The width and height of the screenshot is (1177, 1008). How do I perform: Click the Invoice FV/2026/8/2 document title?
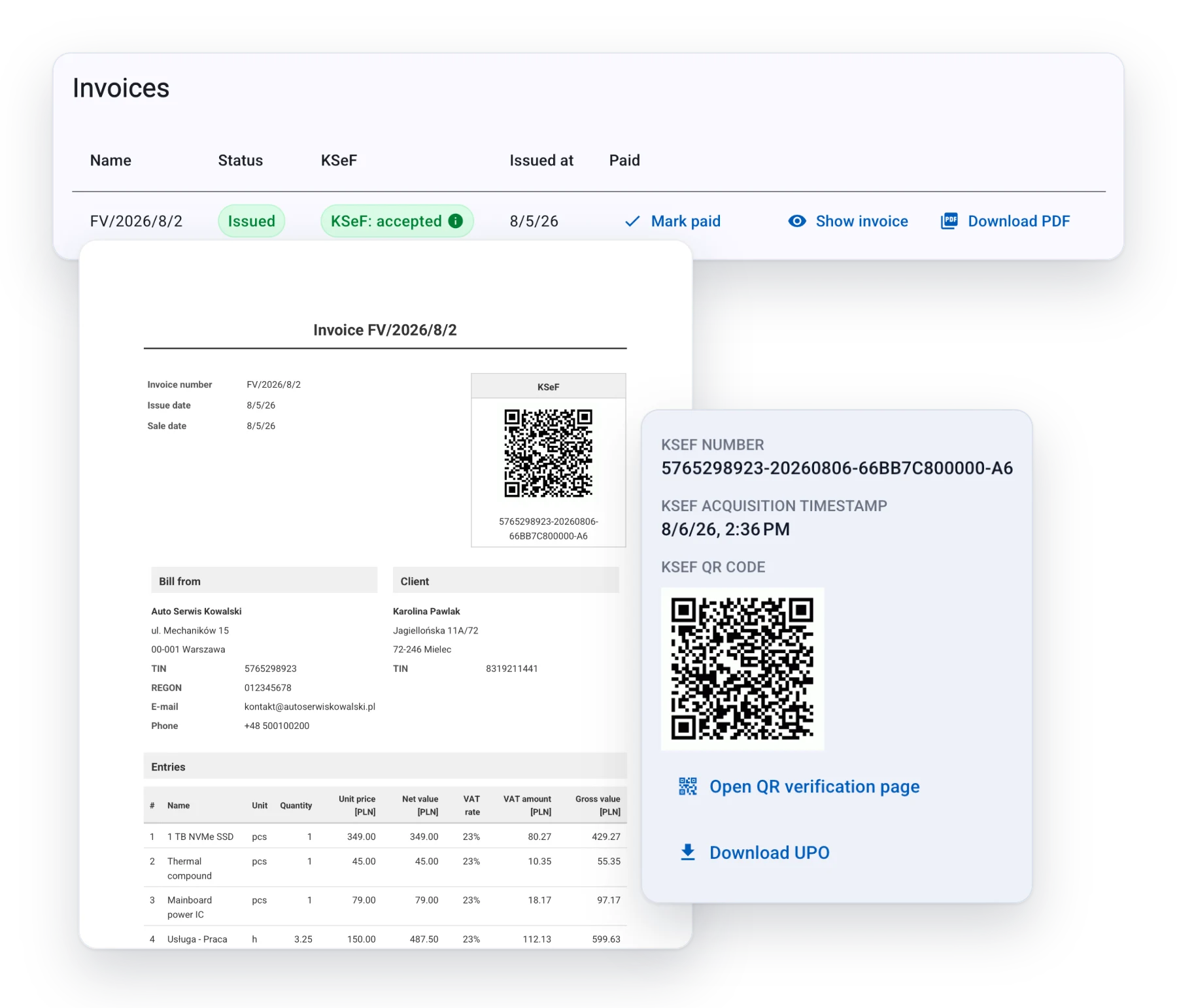[385, 330]
